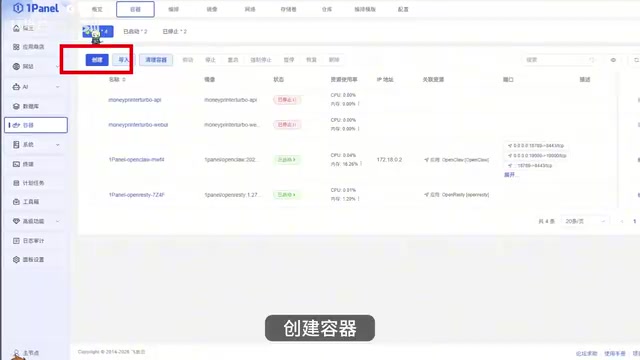
Task: Switch to the Compose (编排) top tab
Action: pyautogui.click(x=173, y=9)
